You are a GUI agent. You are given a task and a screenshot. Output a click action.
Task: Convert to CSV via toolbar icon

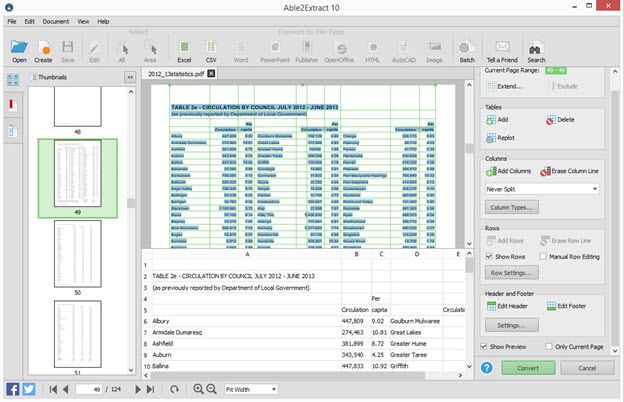click(211, 51)
